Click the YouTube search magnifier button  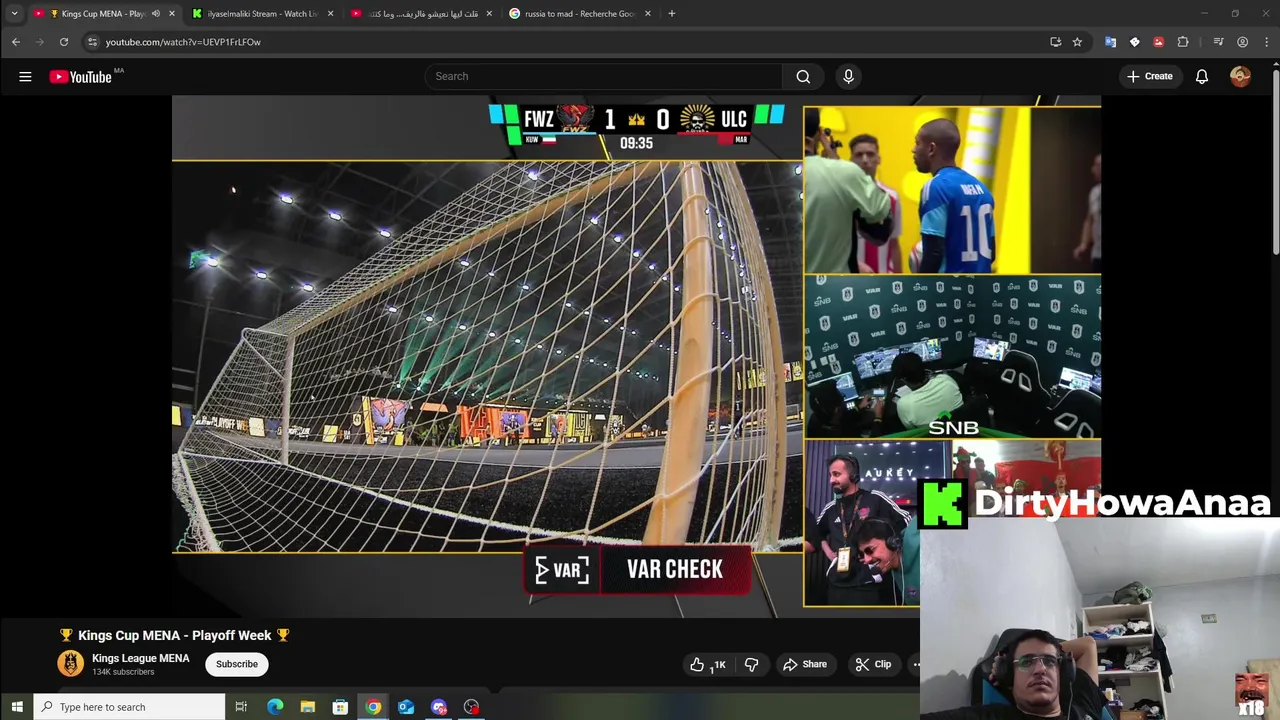(x=803, y=76)
